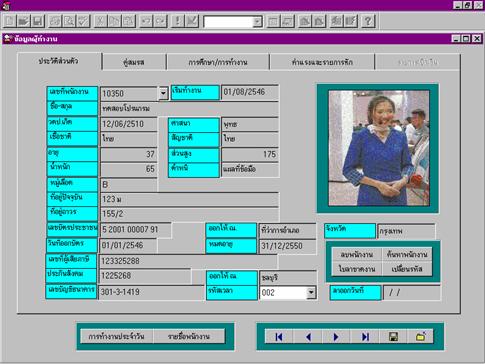The image size is (485, 364).
Task: Click the ใบลาขาดงาน button
Action: pyautogui.click(x=357, y=269)
